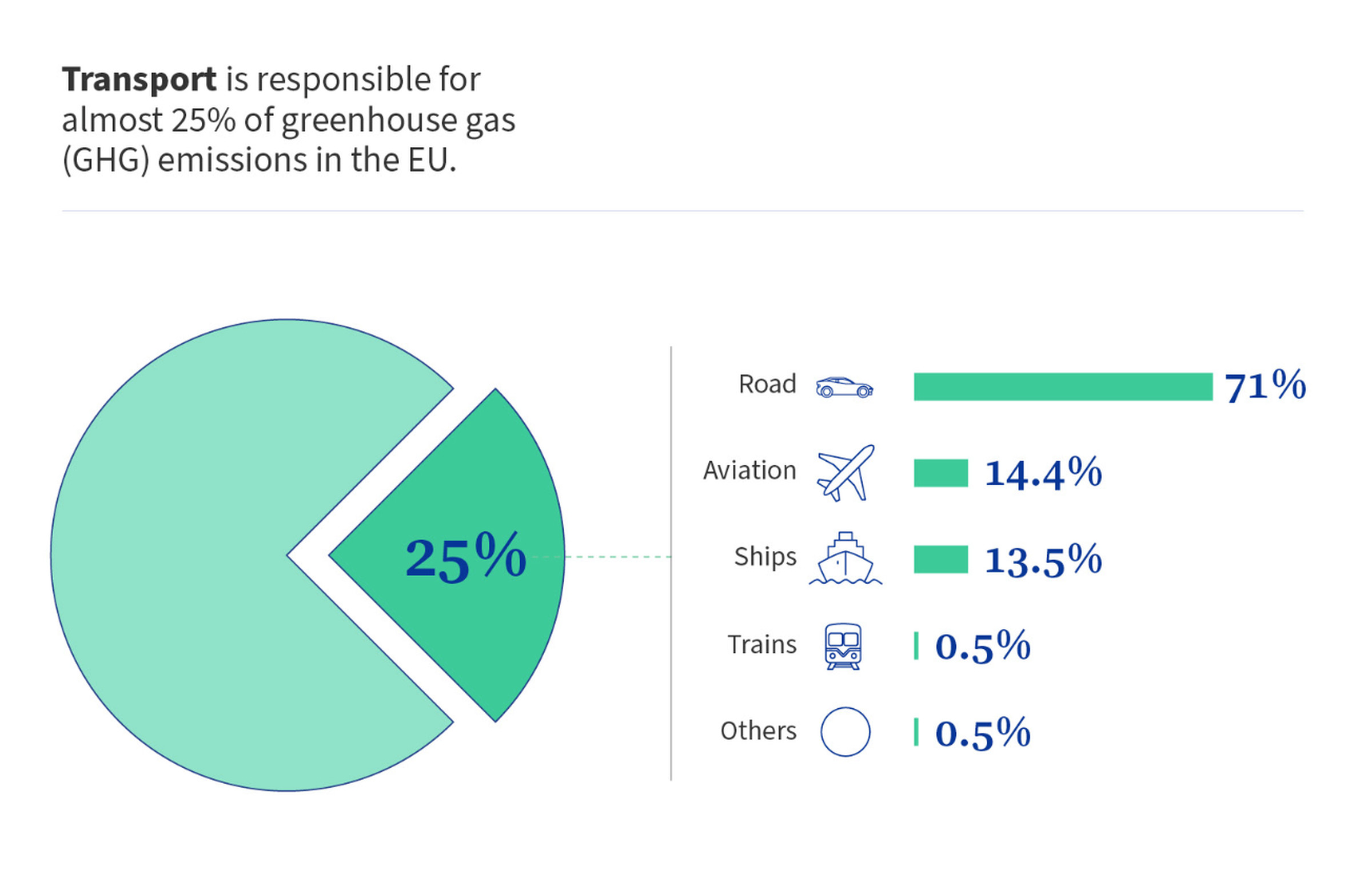Click the thin Others green bar
The image size is (1372, 890).
(916, 732)
